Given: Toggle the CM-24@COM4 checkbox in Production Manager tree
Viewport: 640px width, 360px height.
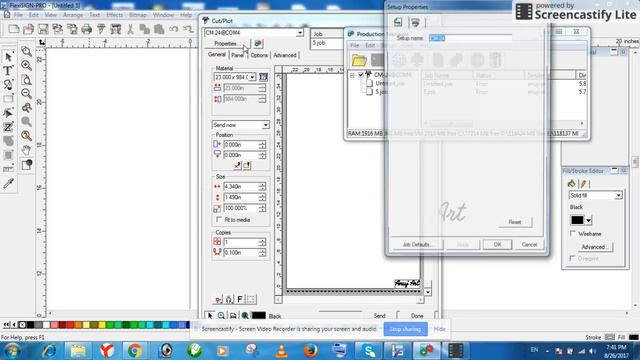Looking at the screenshot, I should click(x=361, y=75).
